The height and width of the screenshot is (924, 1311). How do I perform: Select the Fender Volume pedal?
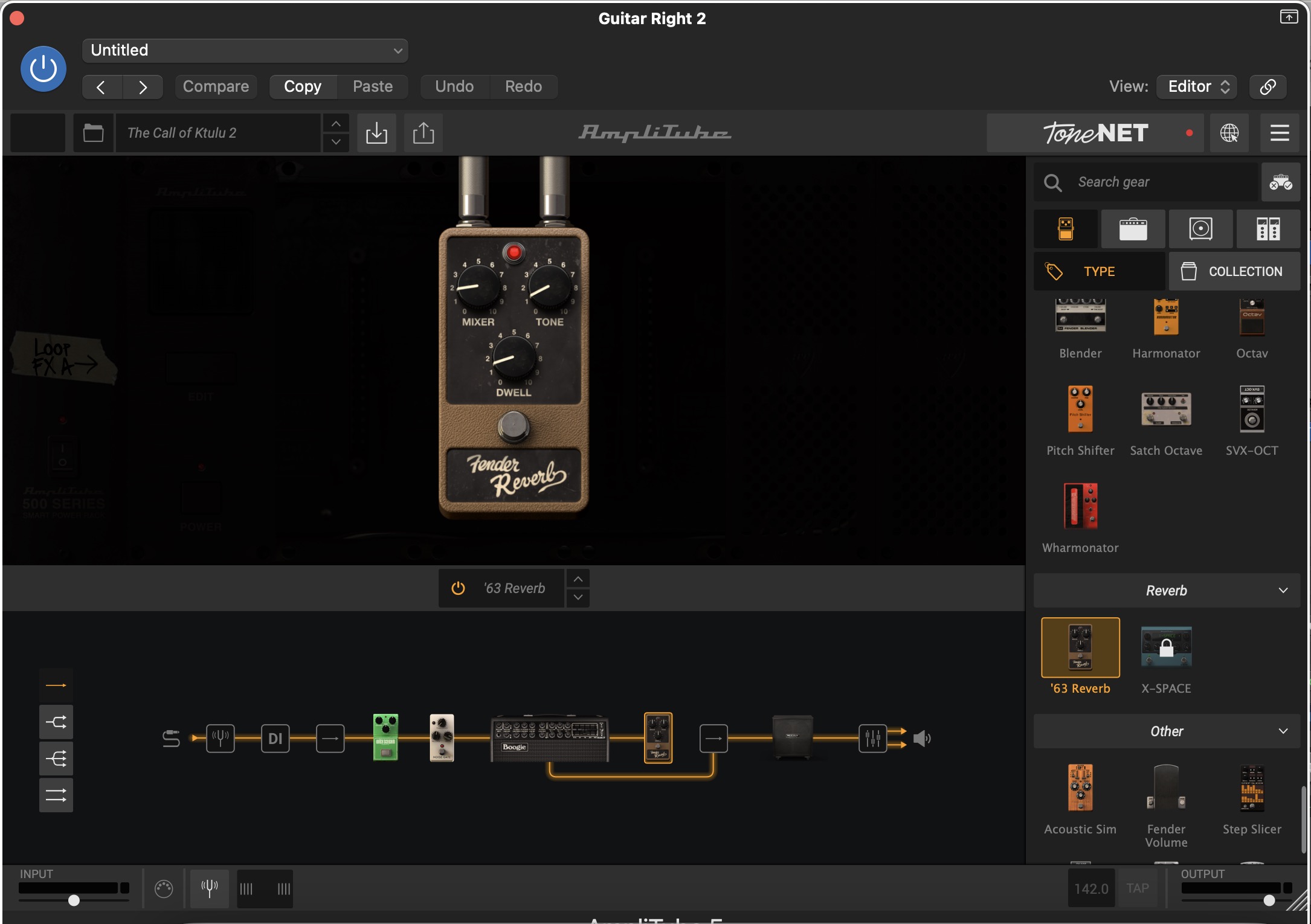pos(1166,806)
